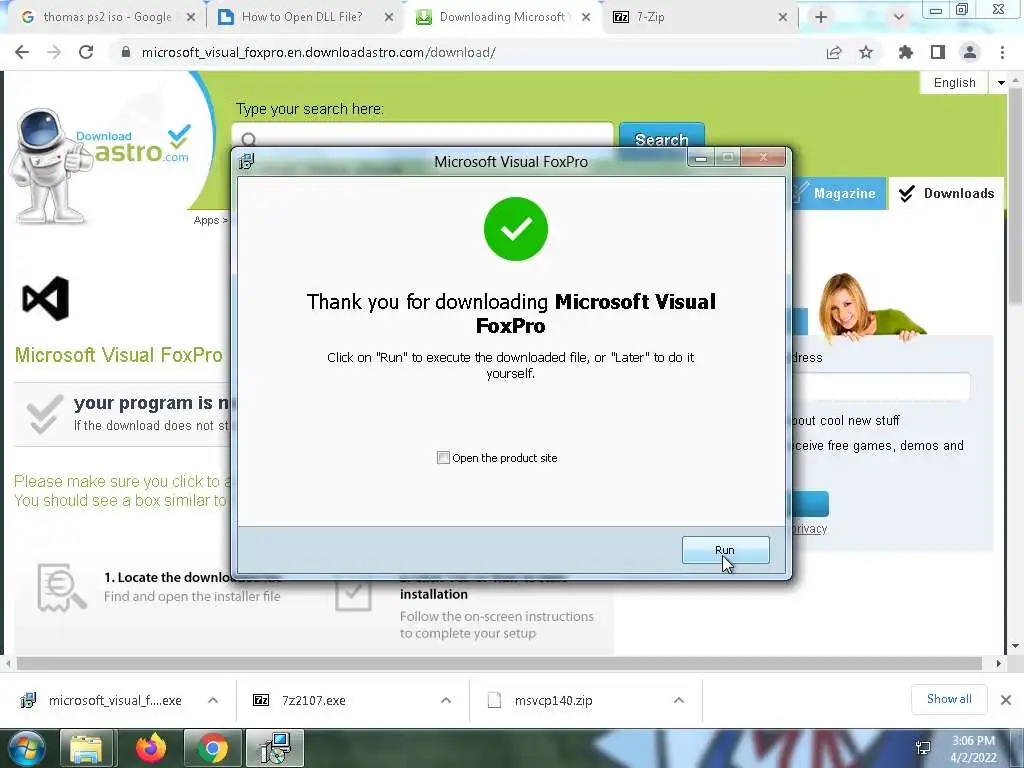
Task: Click the Microsoft Visual FoxPro page title
Action: [119, 355]
